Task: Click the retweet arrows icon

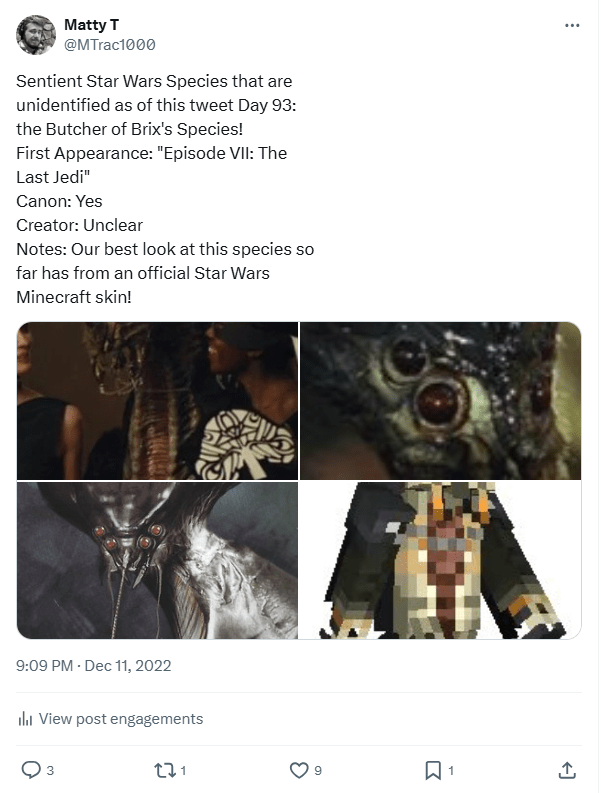Action: (x=163, y=770)
